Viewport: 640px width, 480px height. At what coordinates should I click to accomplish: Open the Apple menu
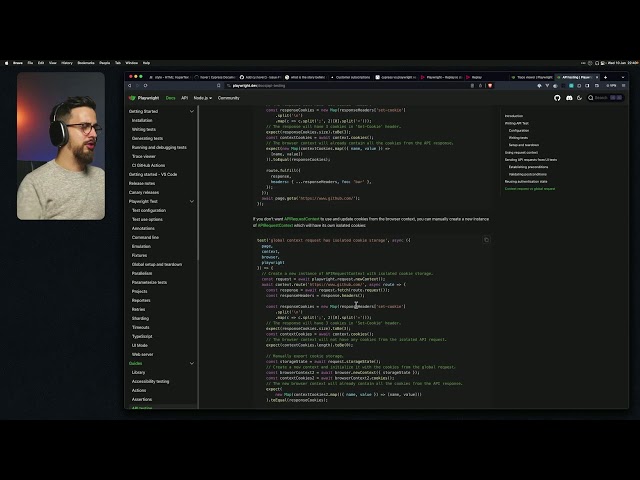pos(6,63)
